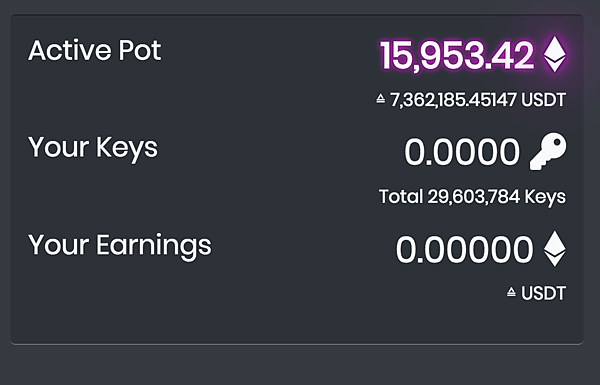Click the approximation symbol before 7,362,185.45147 USDT
The width and height of the screenshot is (600, 385).
point(380,99)
